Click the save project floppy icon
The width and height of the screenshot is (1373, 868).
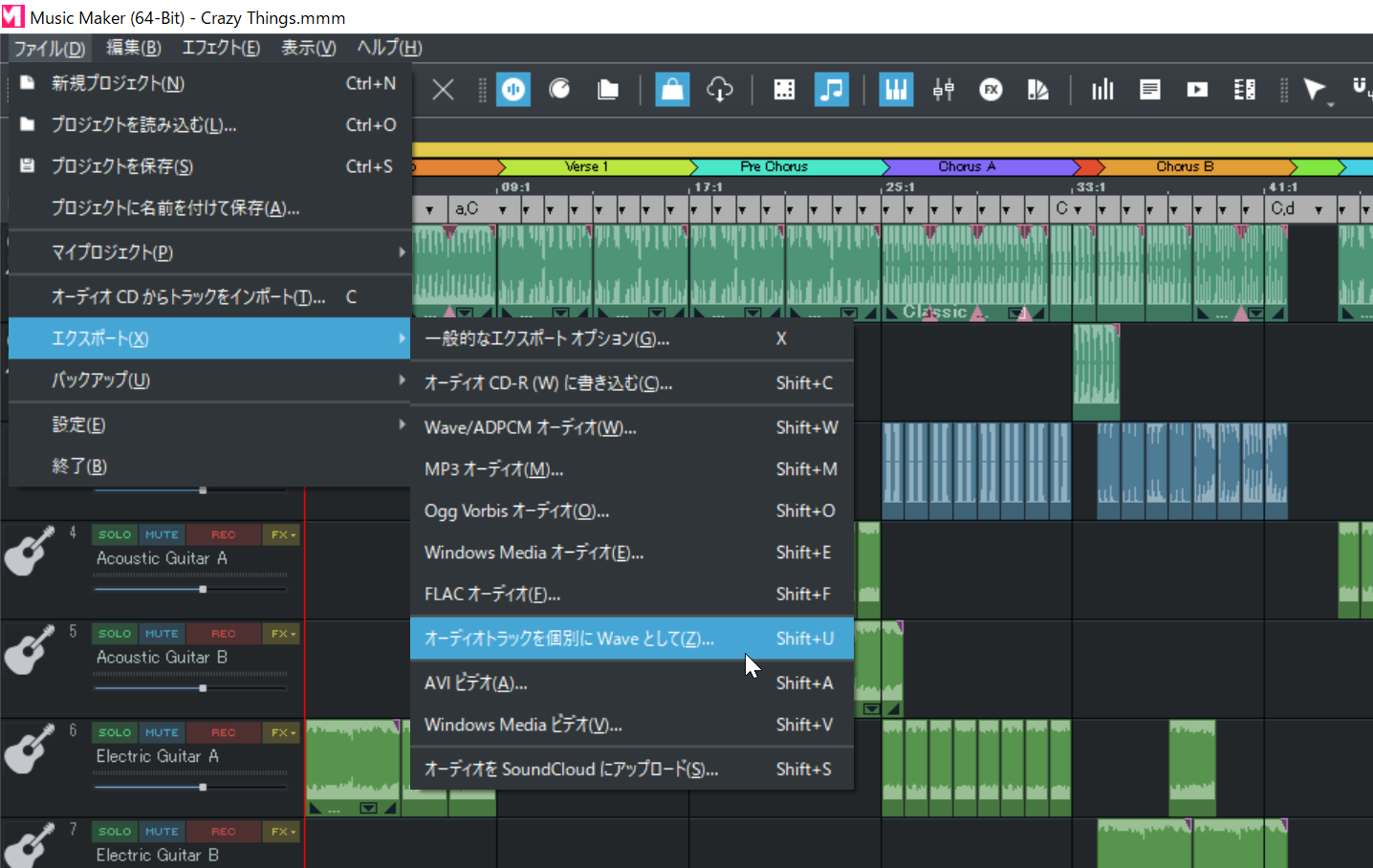28,165
